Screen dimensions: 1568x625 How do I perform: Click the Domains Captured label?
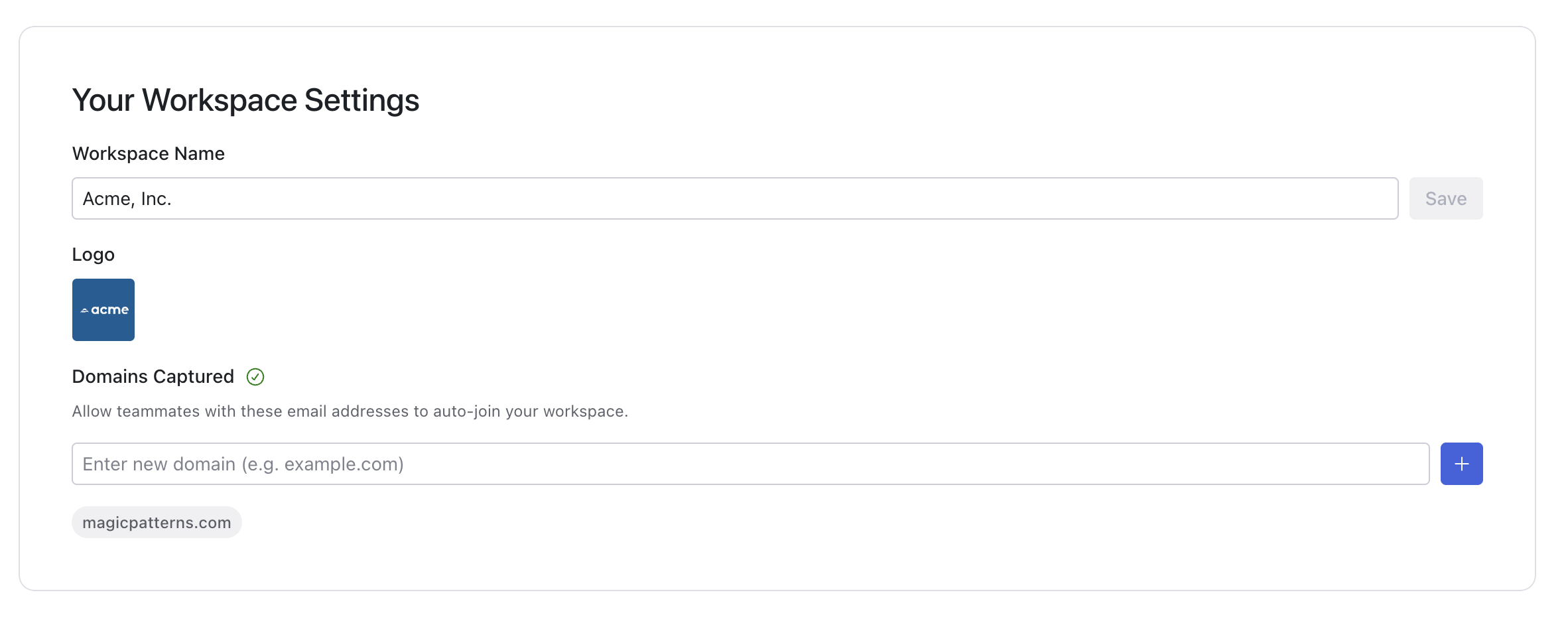coord(153,377)
